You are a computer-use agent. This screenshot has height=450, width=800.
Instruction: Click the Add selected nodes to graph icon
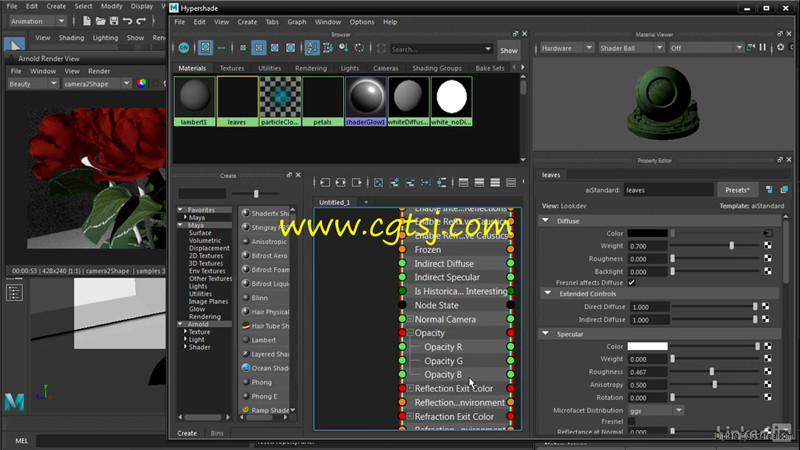[394, 183]
